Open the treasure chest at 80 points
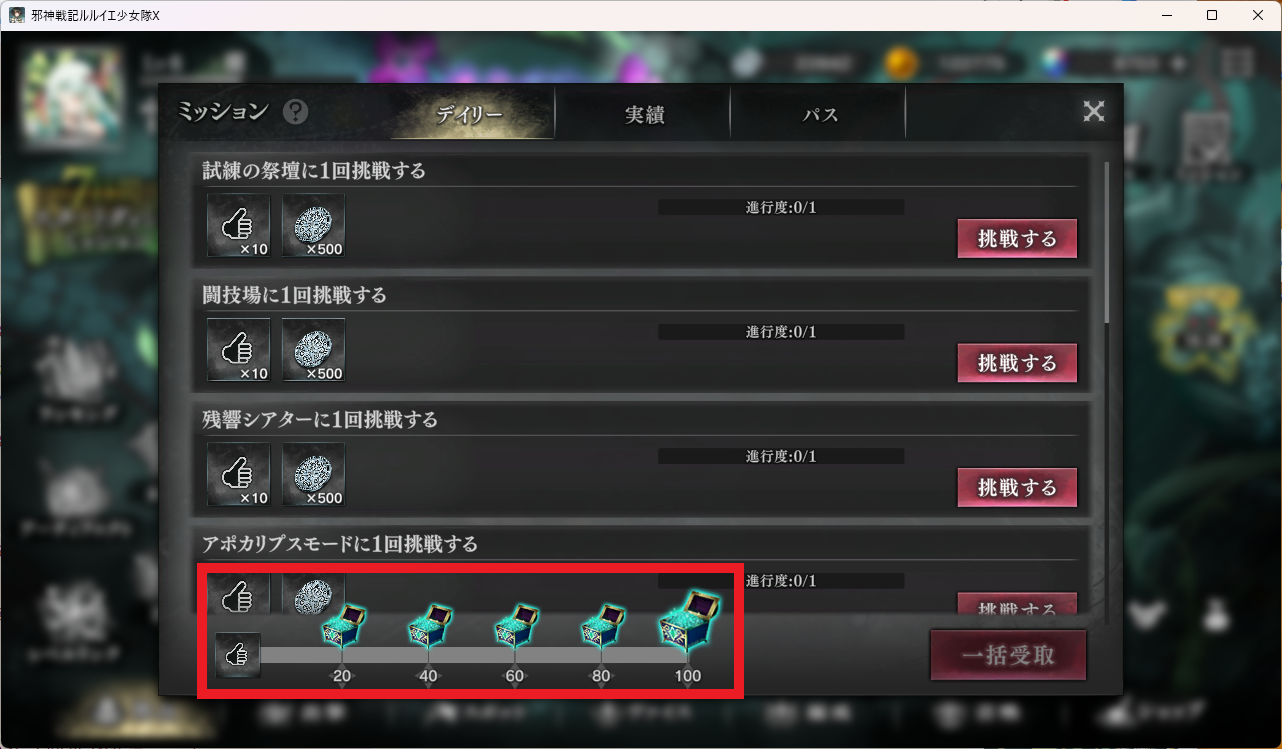 (x=602, y=627)
